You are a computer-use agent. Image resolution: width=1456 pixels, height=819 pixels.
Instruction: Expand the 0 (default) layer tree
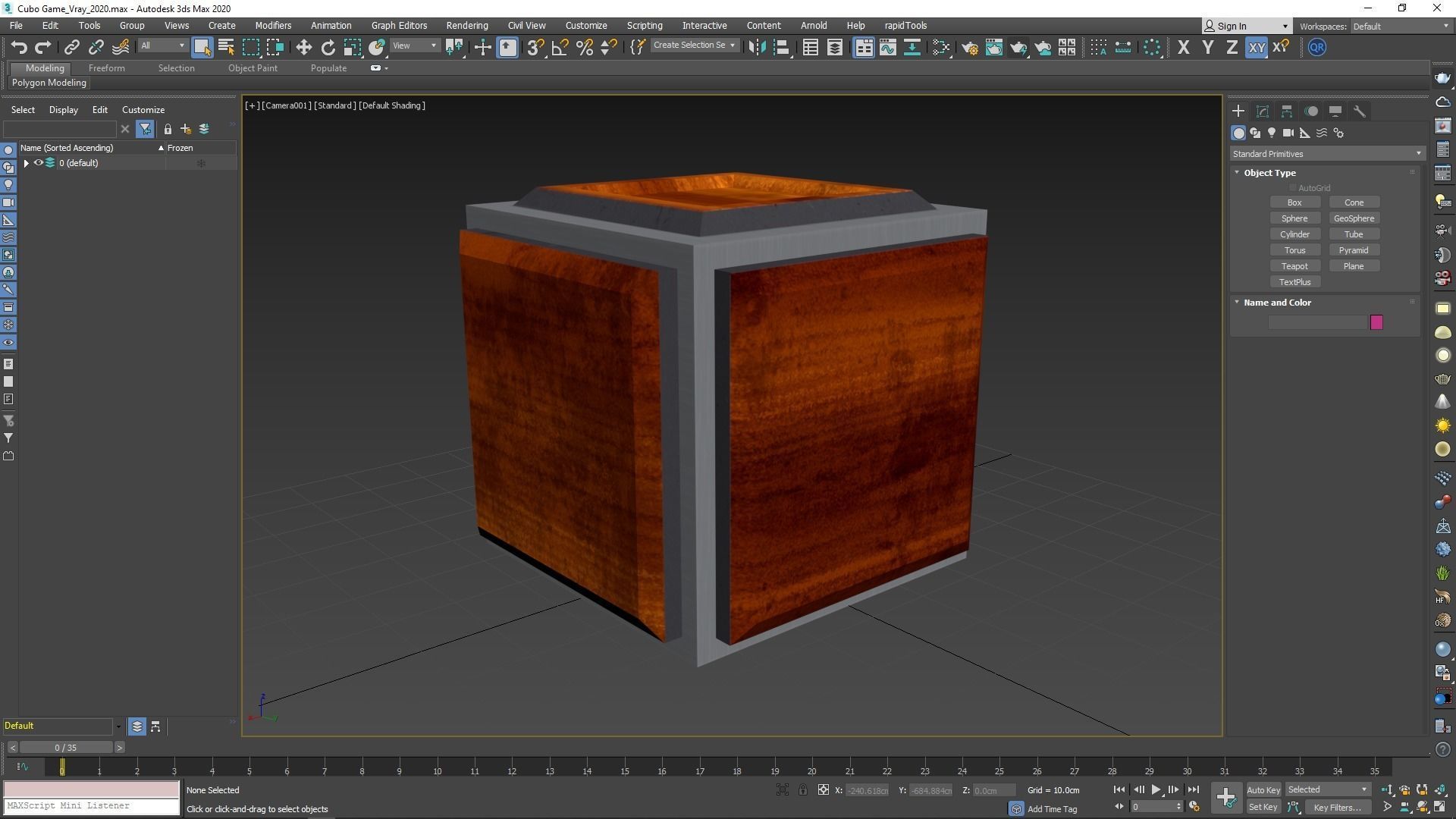27,163
